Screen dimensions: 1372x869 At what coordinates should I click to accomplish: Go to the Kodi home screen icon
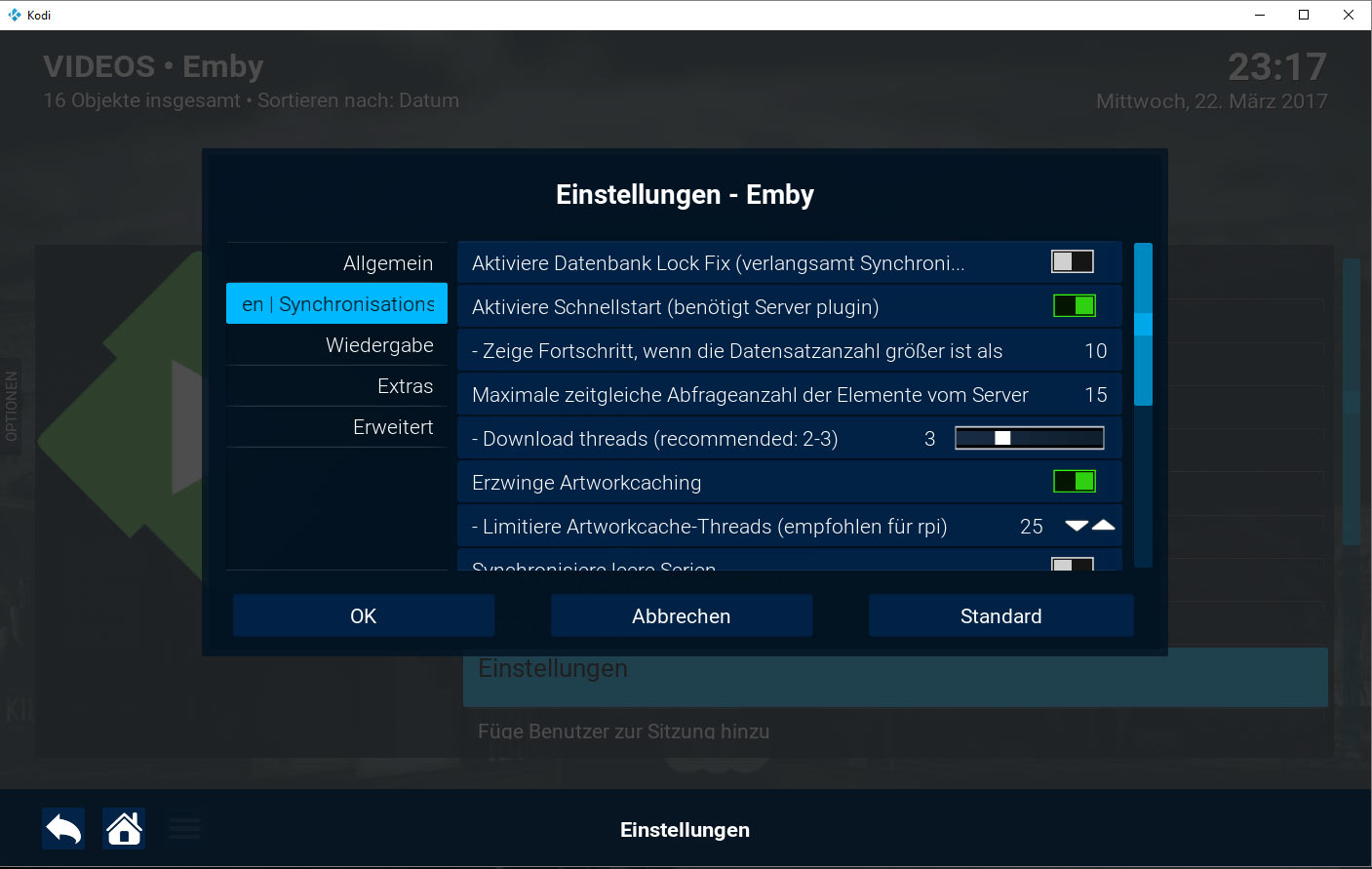124,829
